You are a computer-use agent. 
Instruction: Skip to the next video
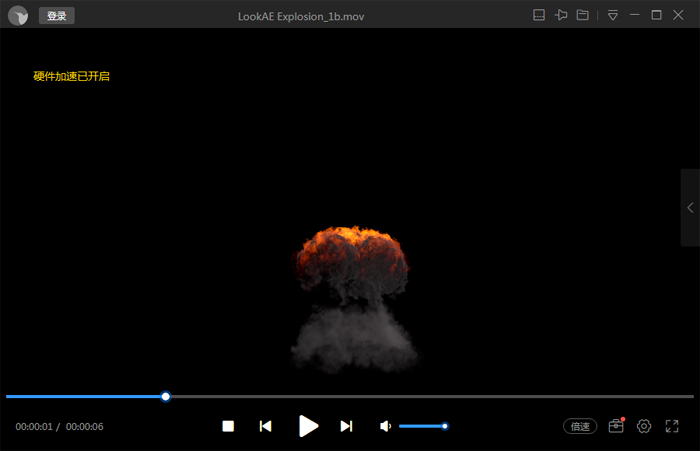pos(346,426)
